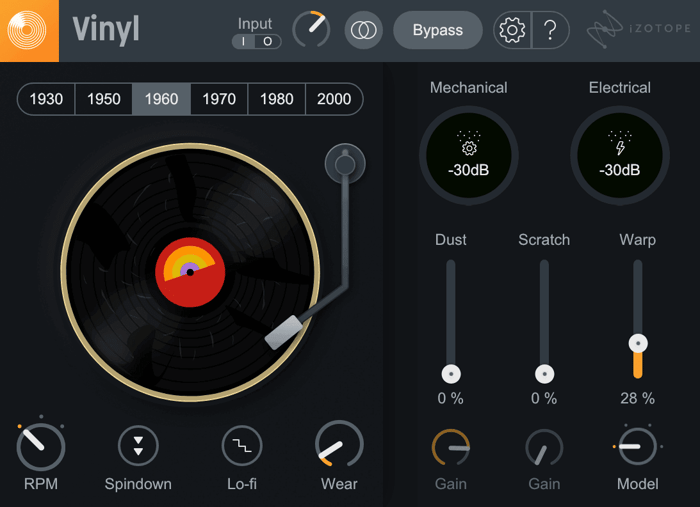This screenshot has height=507, width=700.
Task: Click the Vinyl title text
Action: [106, 30]
